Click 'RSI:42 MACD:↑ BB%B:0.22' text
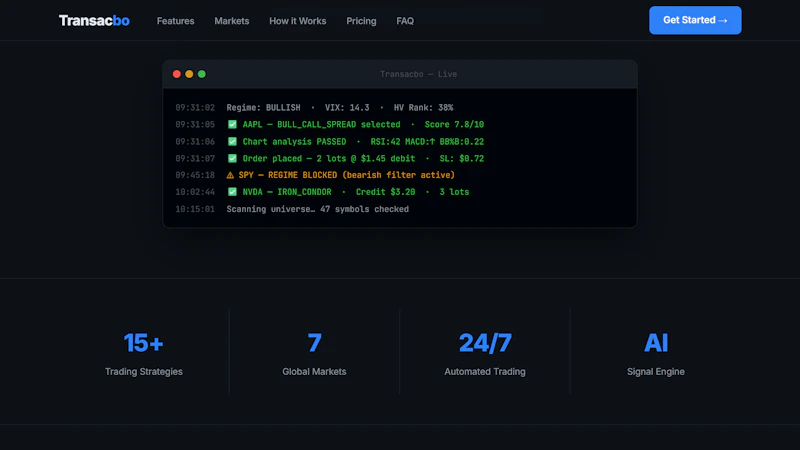The image size is (800, 450). pos(427,141)
